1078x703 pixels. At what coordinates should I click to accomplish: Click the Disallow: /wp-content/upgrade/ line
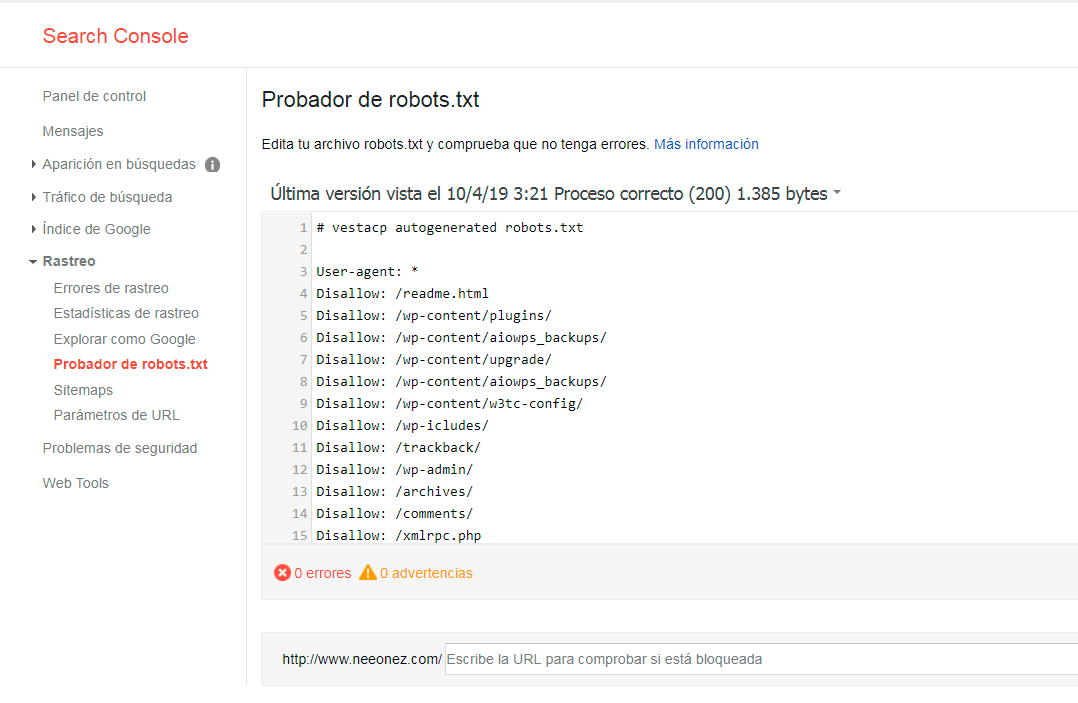[434, 359]
